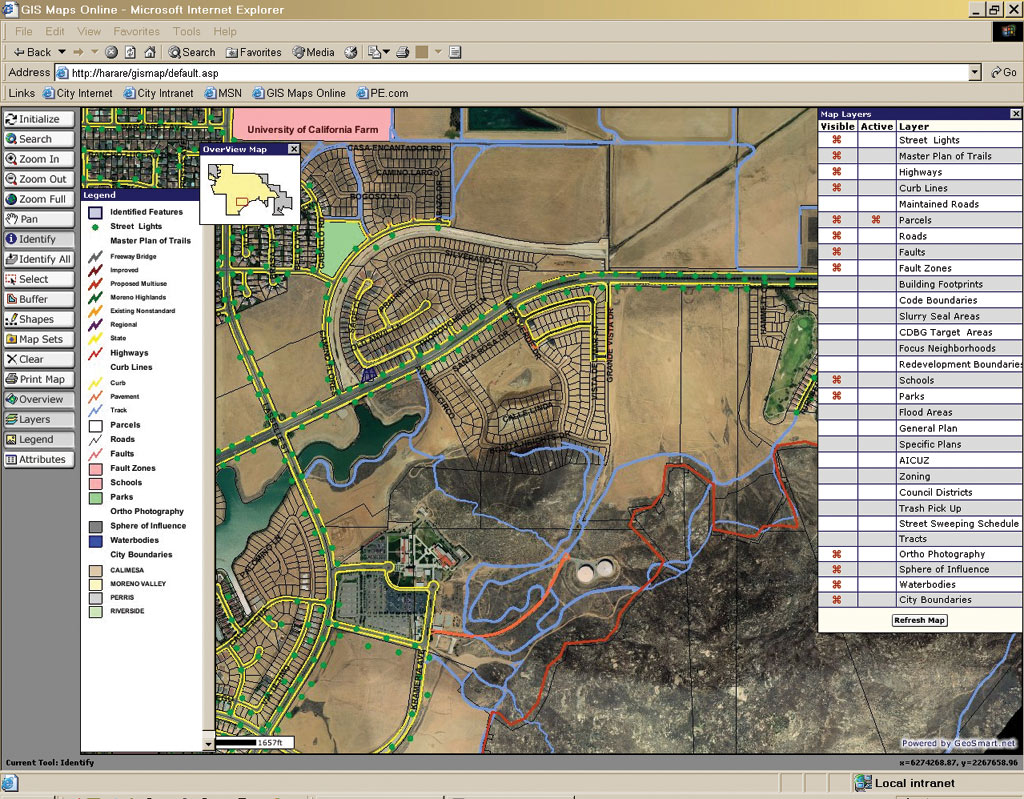Screen dimensions: 1024x799
Task: Close the OverView Map window
Action: 294,149
